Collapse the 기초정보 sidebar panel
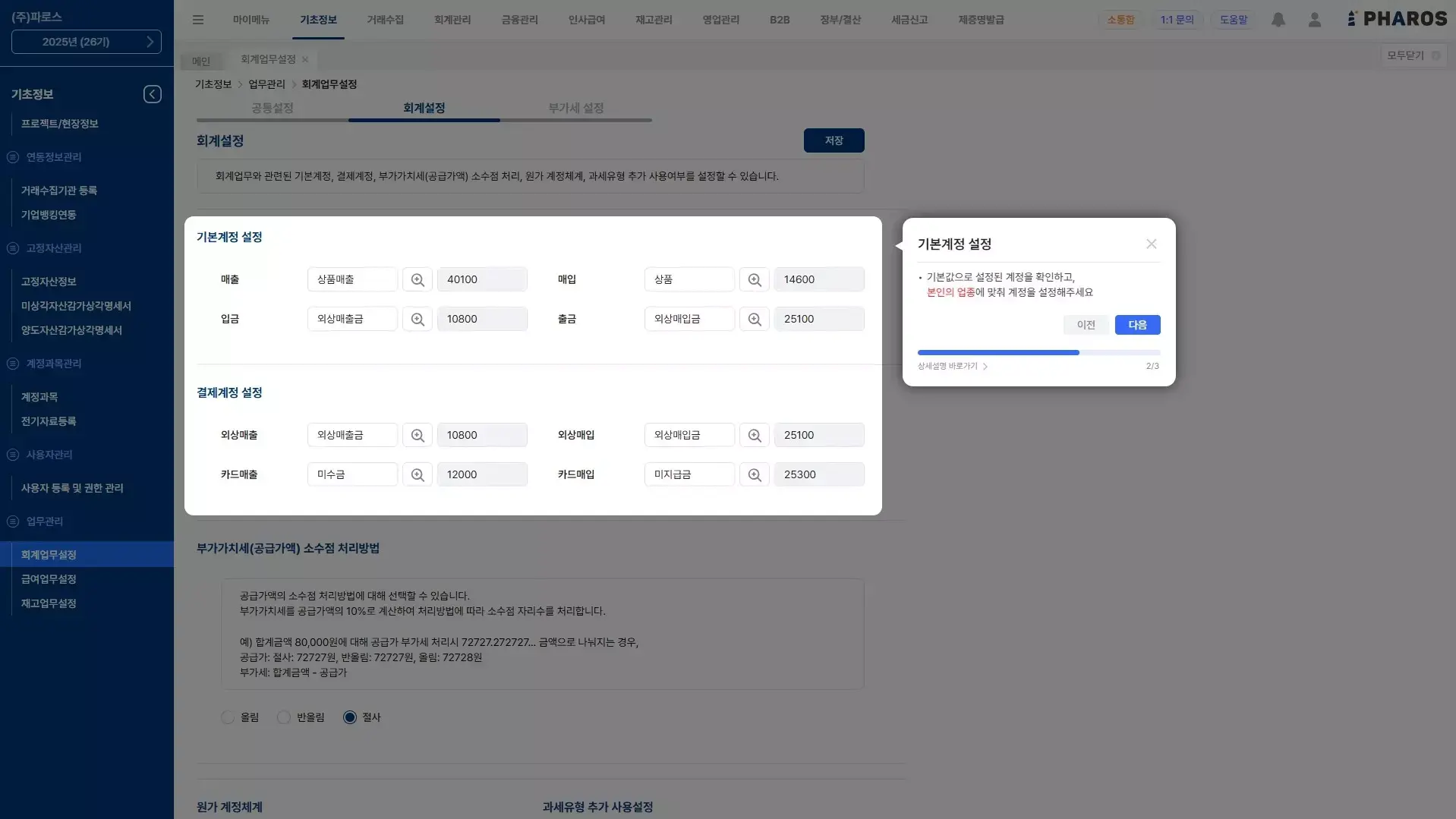 tap(152, 94)
